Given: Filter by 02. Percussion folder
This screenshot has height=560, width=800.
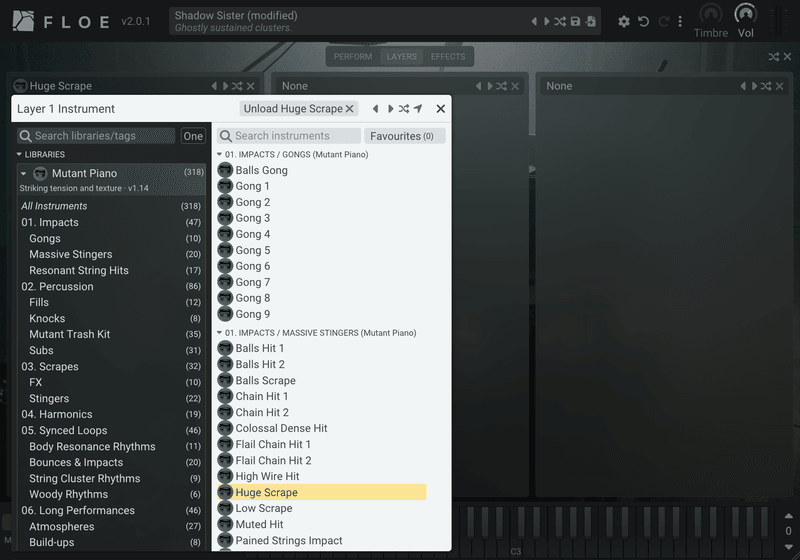Looking at the screenshot, I should pyautogui.click(x=111, y=286).
